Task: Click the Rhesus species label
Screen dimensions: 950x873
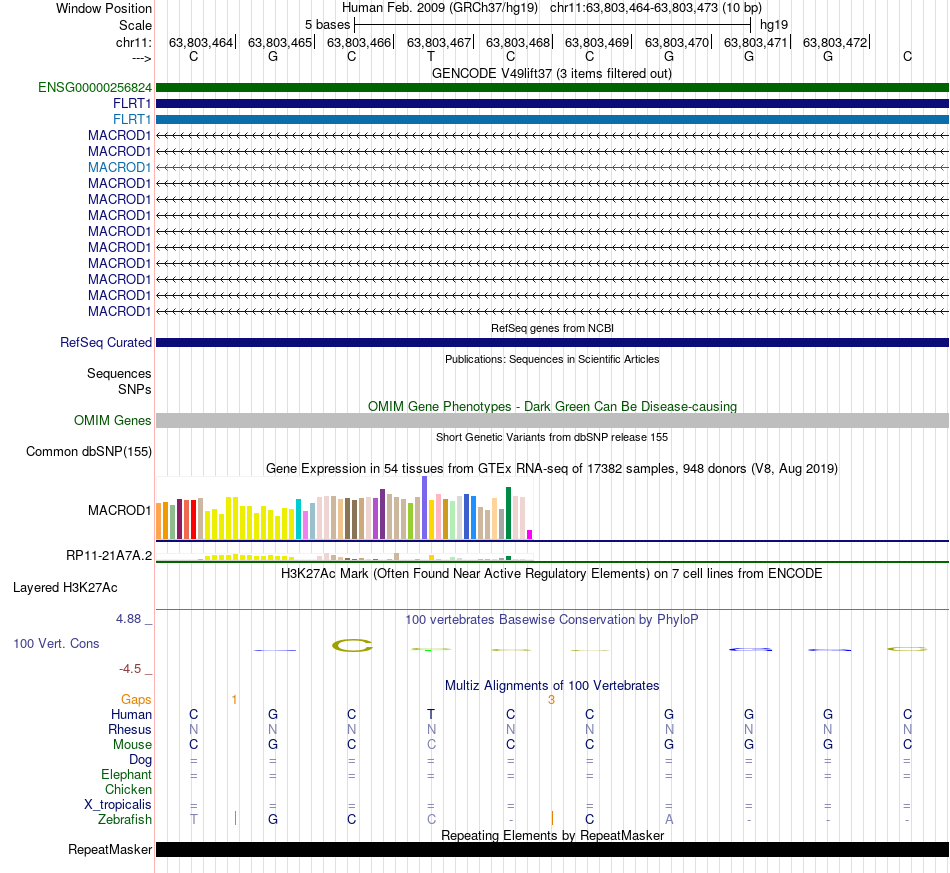Action: pos(130,729)
